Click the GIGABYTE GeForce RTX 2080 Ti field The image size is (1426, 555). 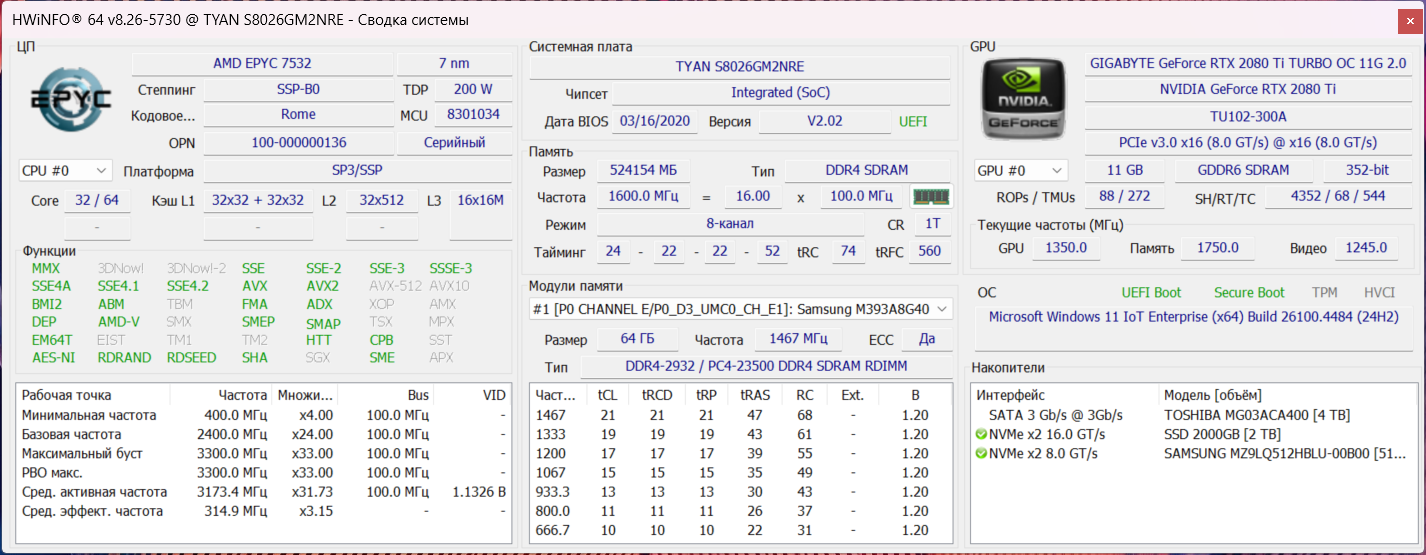[x=1248, y=64]
